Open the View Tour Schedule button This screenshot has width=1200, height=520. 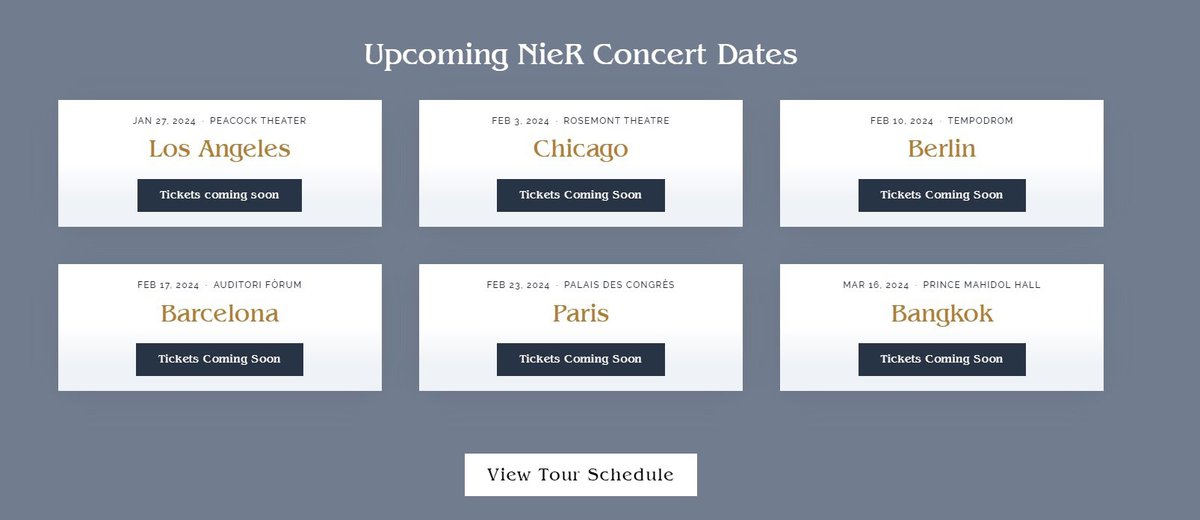(580, 475)
